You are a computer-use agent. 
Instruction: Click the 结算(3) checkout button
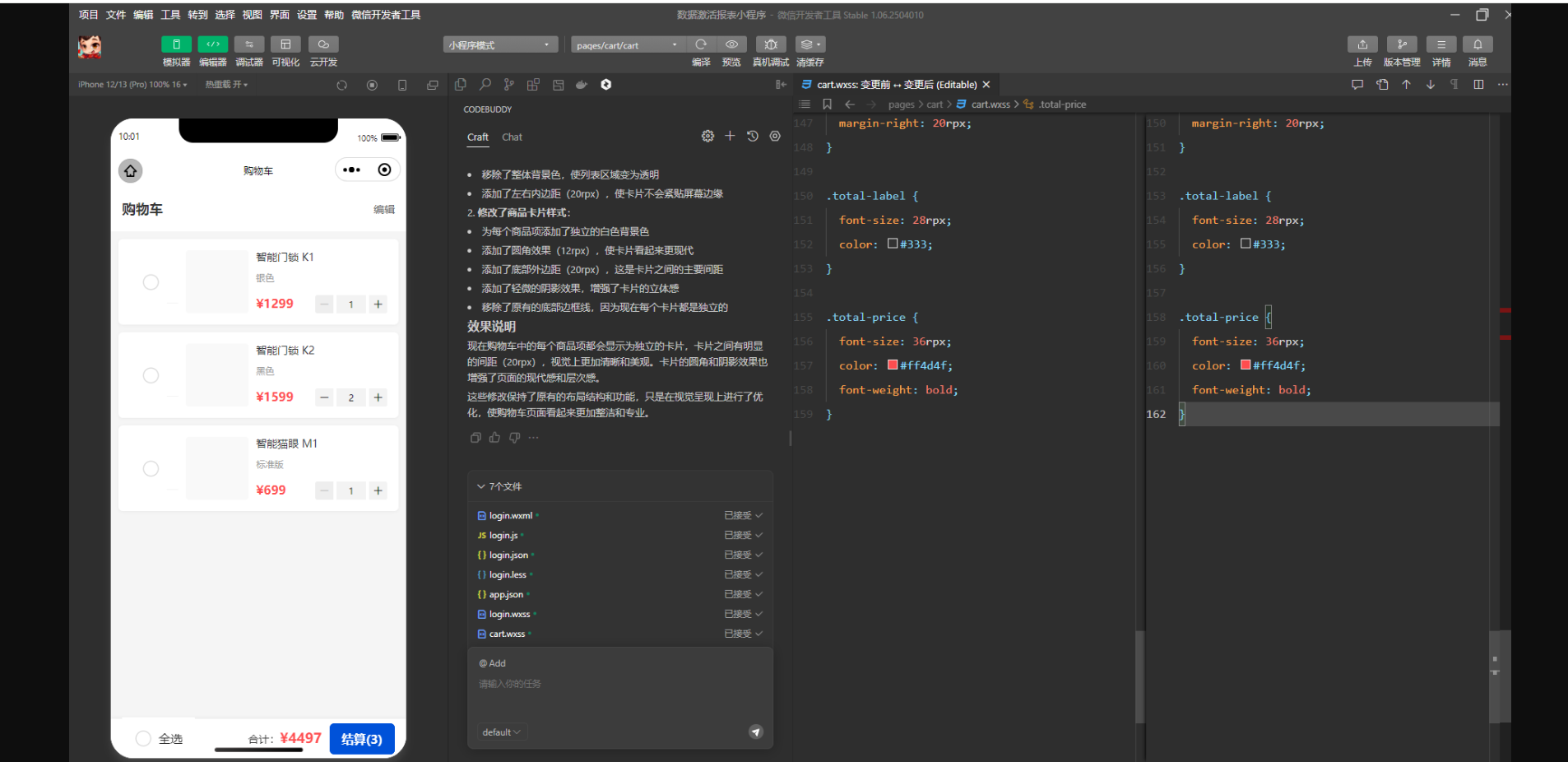[362, 739]
